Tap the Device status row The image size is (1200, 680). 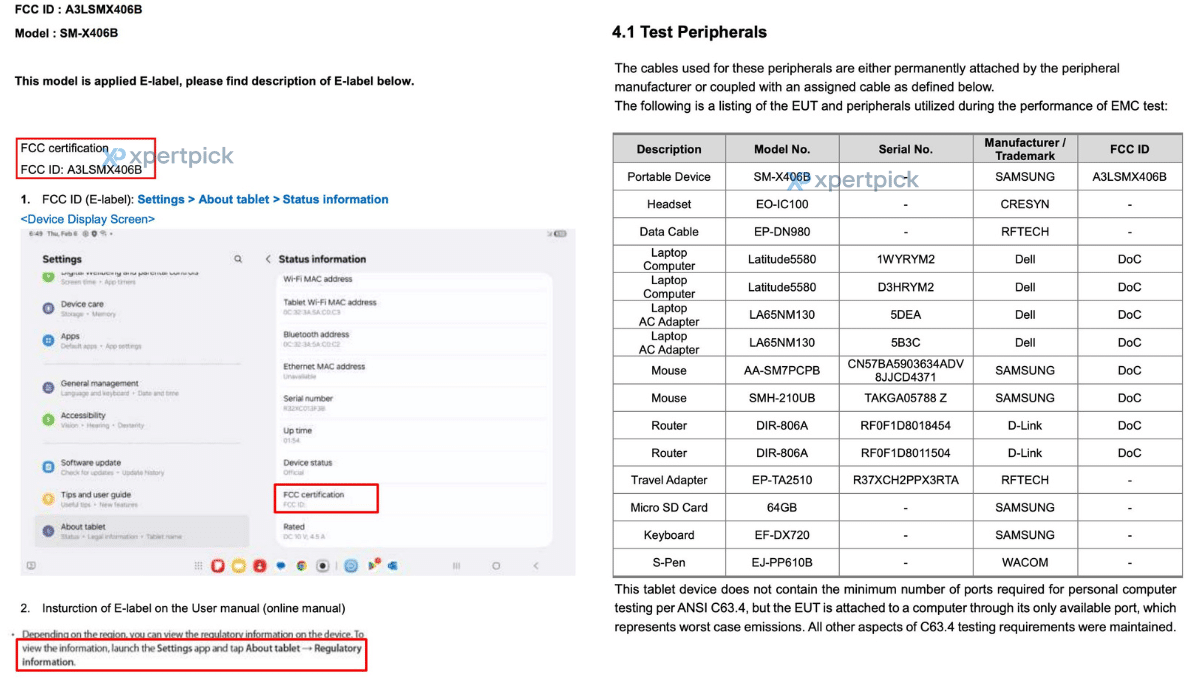pos(415,467)
